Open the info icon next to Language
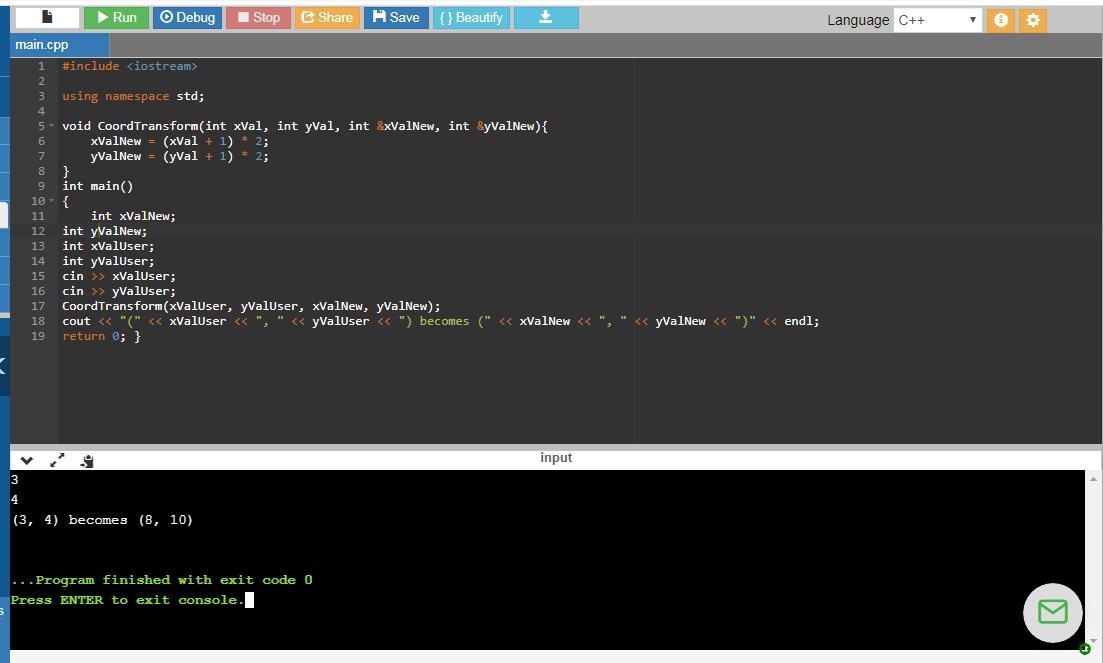The image size is (1103, 663). pos(1000,20)
